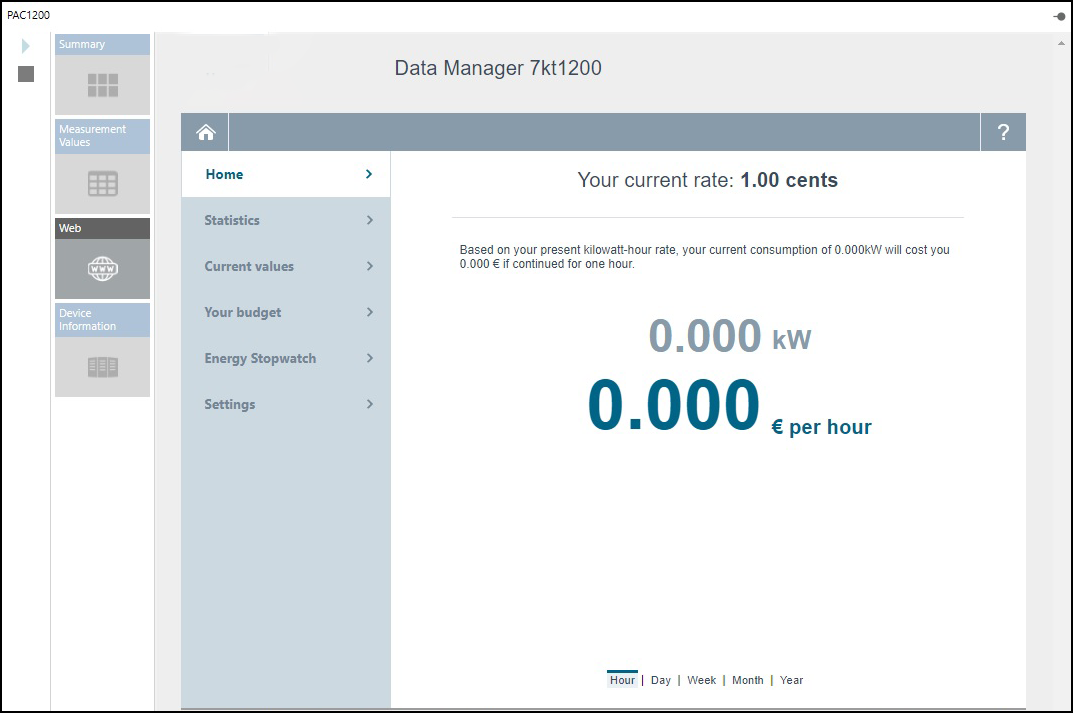Switch to the Day view

point(660,679)
